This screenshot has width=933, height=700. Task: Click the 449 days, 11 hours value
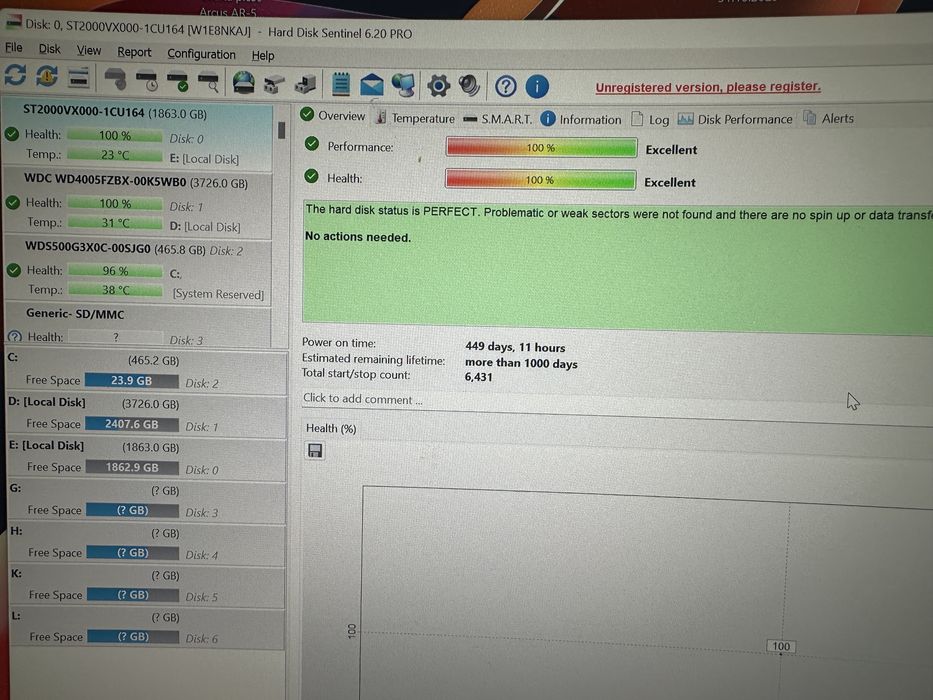click(515, 347)
